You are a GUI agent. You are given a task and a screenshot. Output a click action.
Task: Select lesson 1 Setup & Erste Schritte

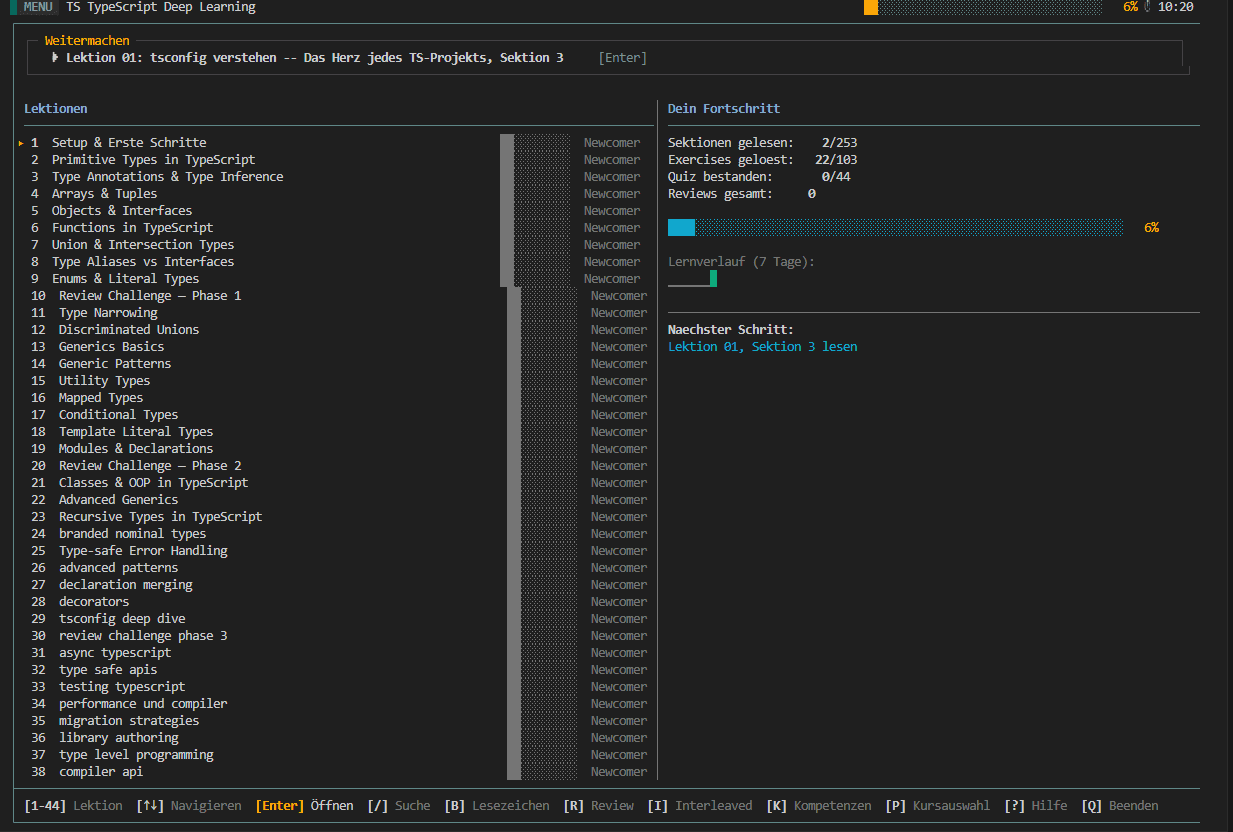[335, 143]
